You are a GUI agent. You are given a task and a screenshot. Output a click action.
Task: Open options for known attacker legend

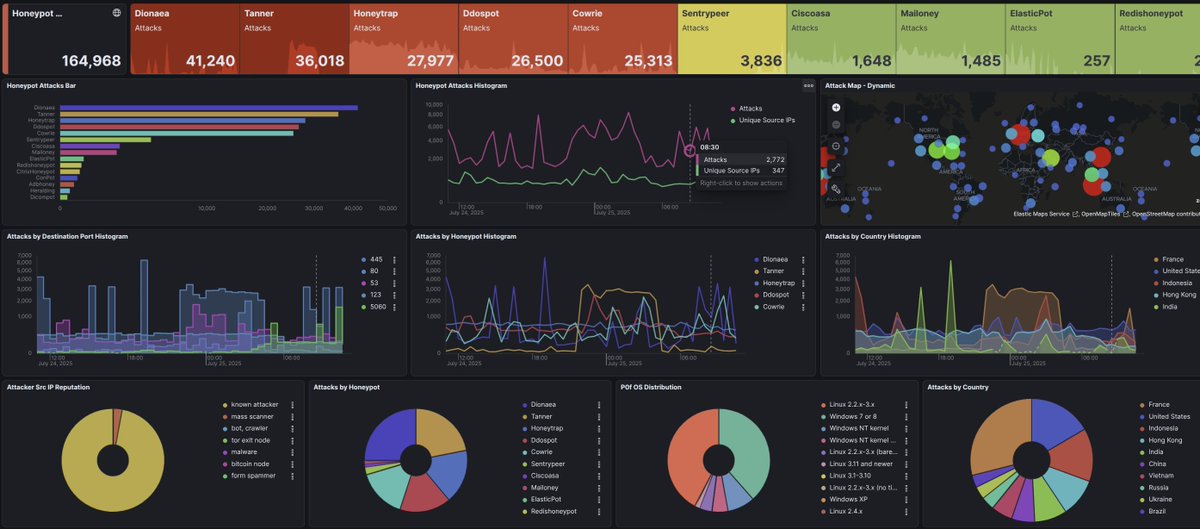tap(292, 405)
